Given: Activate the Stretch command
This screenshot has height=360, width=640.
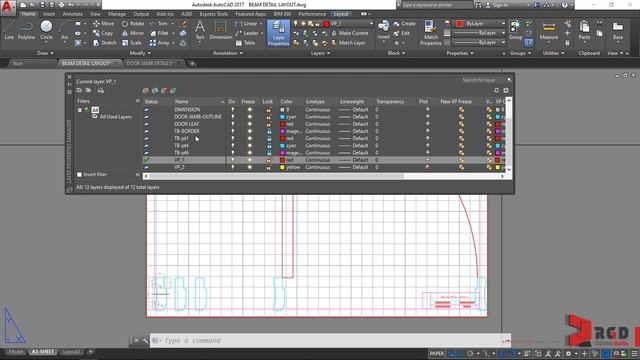Looking at the screenshot, I should point(104,42).
